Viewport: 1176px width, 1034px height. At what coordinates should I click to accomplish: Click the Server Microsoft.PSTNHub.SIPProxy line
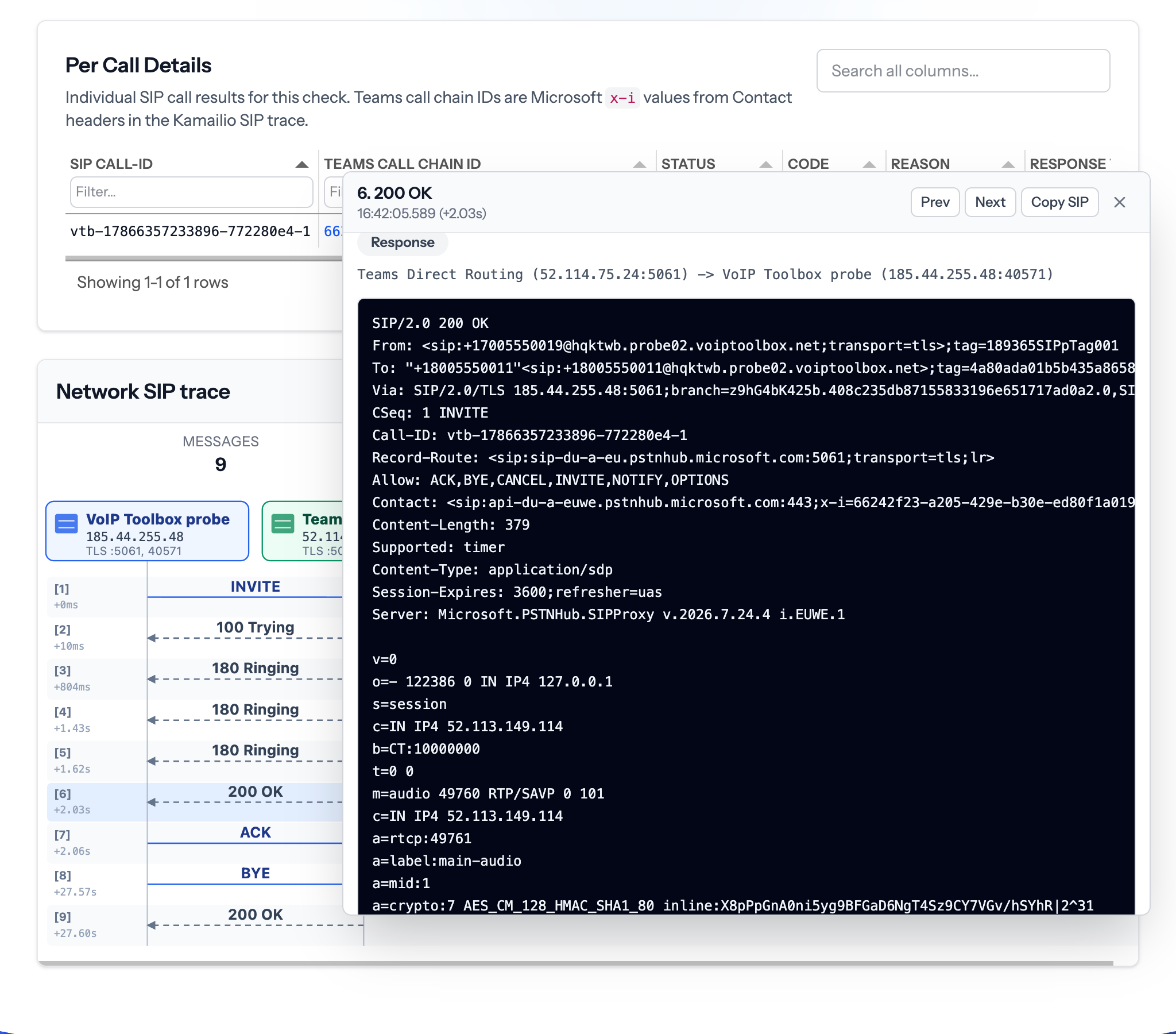click(608, 614)
